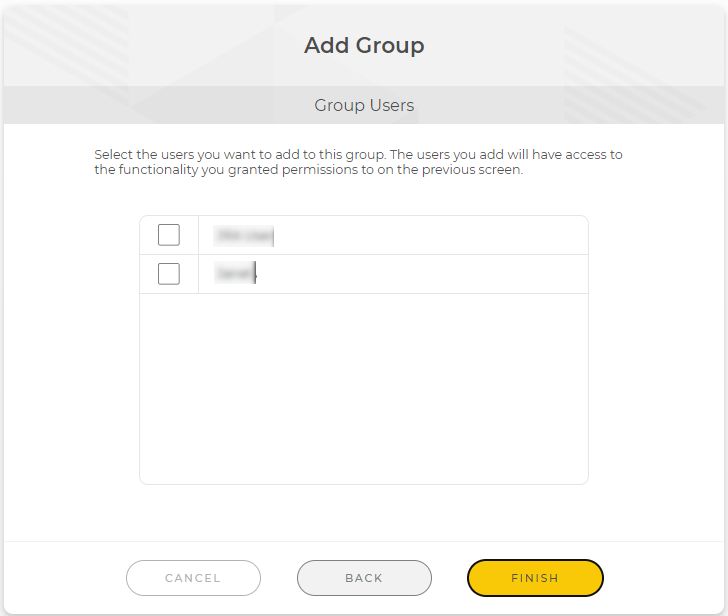Check the first user's checkbox
Image resolution: width=728 pixels, height=616 pixels.
tap(169, 235)
